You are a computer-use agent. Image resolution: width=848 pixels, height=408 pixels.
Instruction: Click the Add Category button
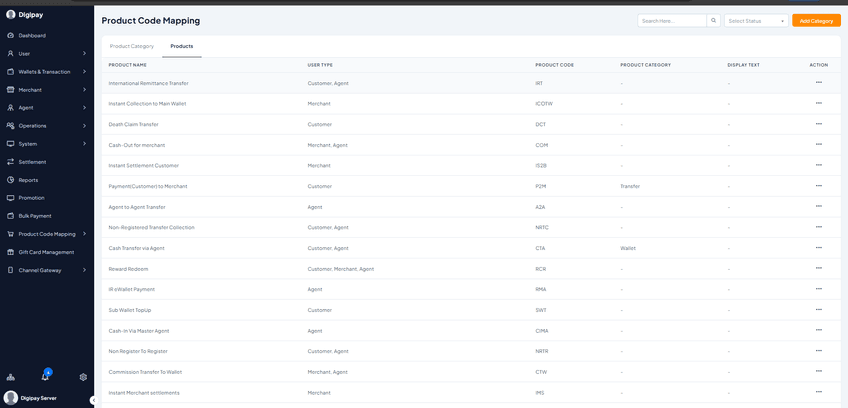point(816,21)
